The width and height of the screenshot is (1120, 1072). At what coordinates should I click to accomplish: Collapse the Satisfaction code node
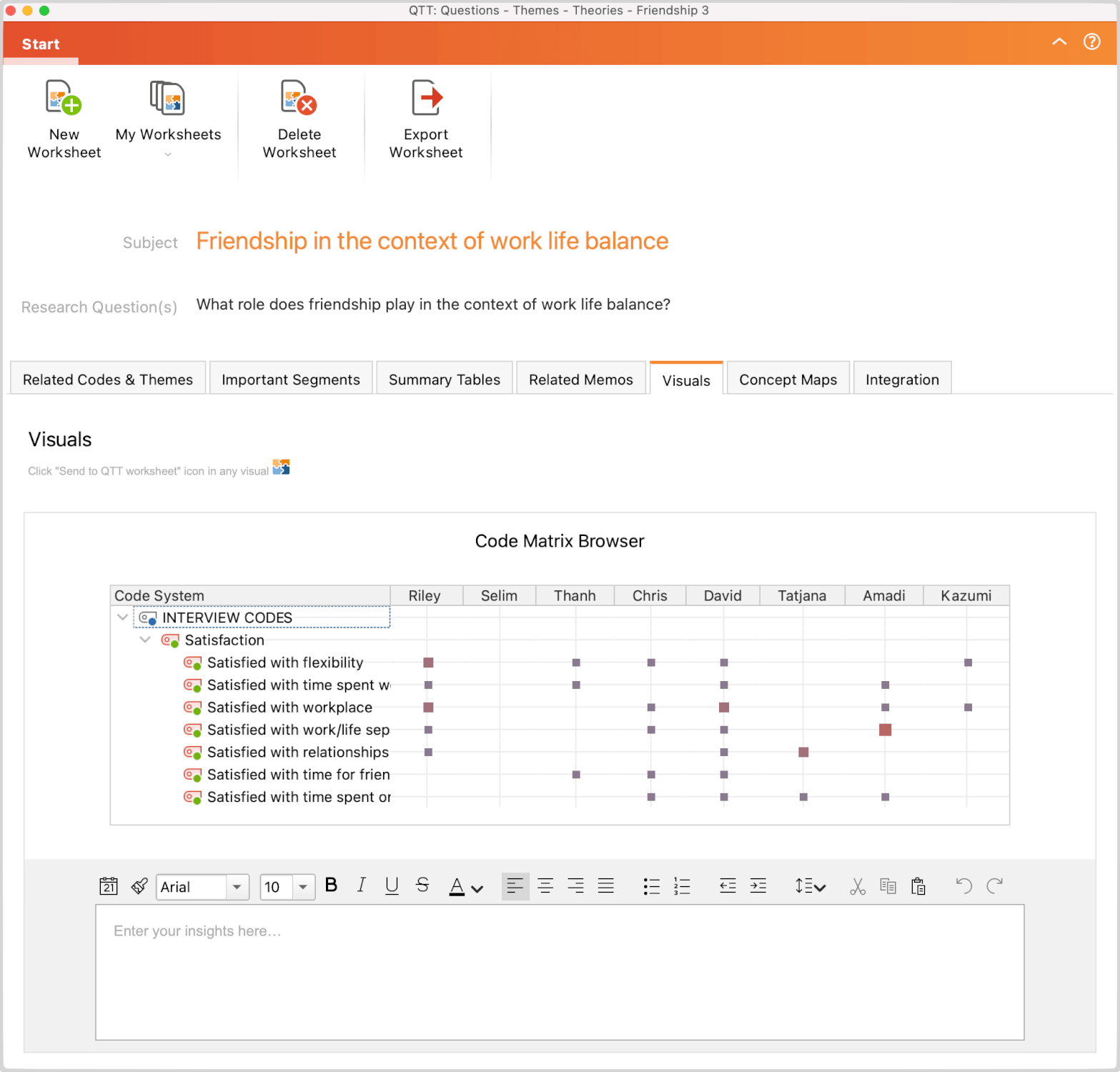pos(145,640)
